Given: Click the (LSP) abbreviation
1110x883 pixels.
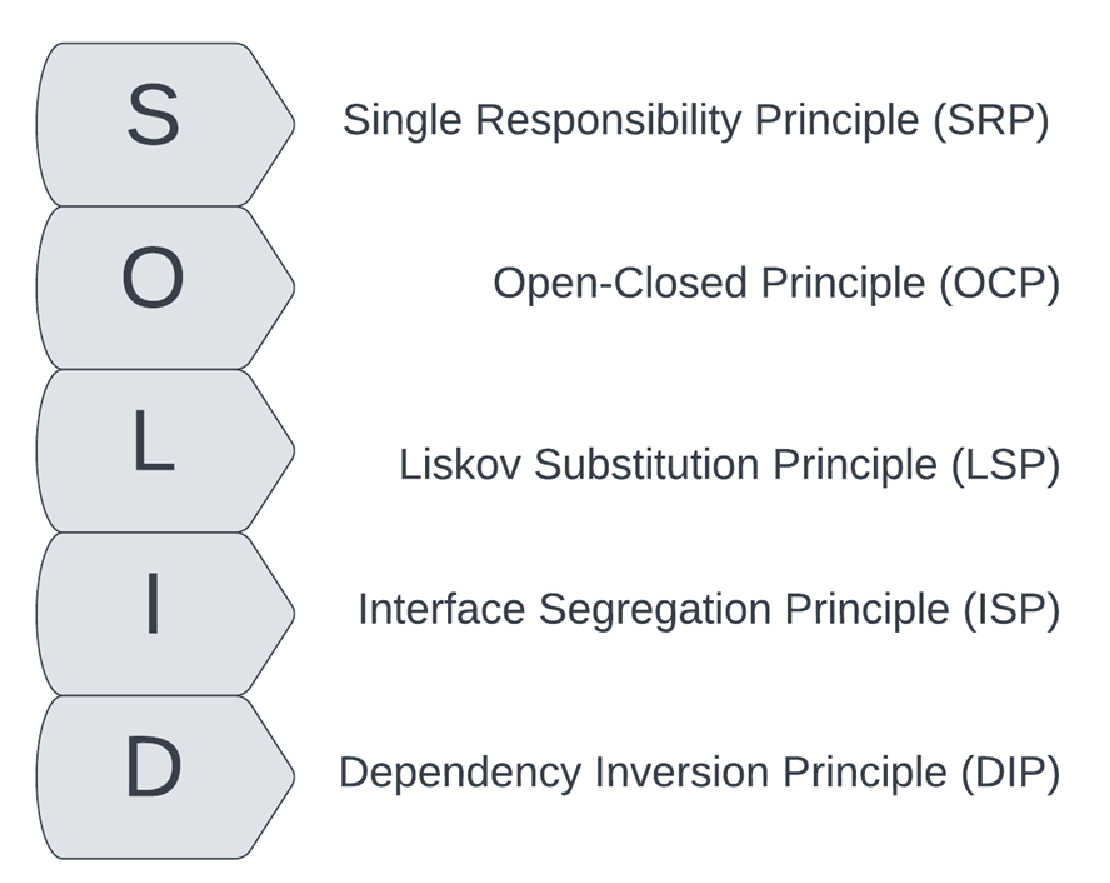Looking at the screenshot, I should (1005, 466).
